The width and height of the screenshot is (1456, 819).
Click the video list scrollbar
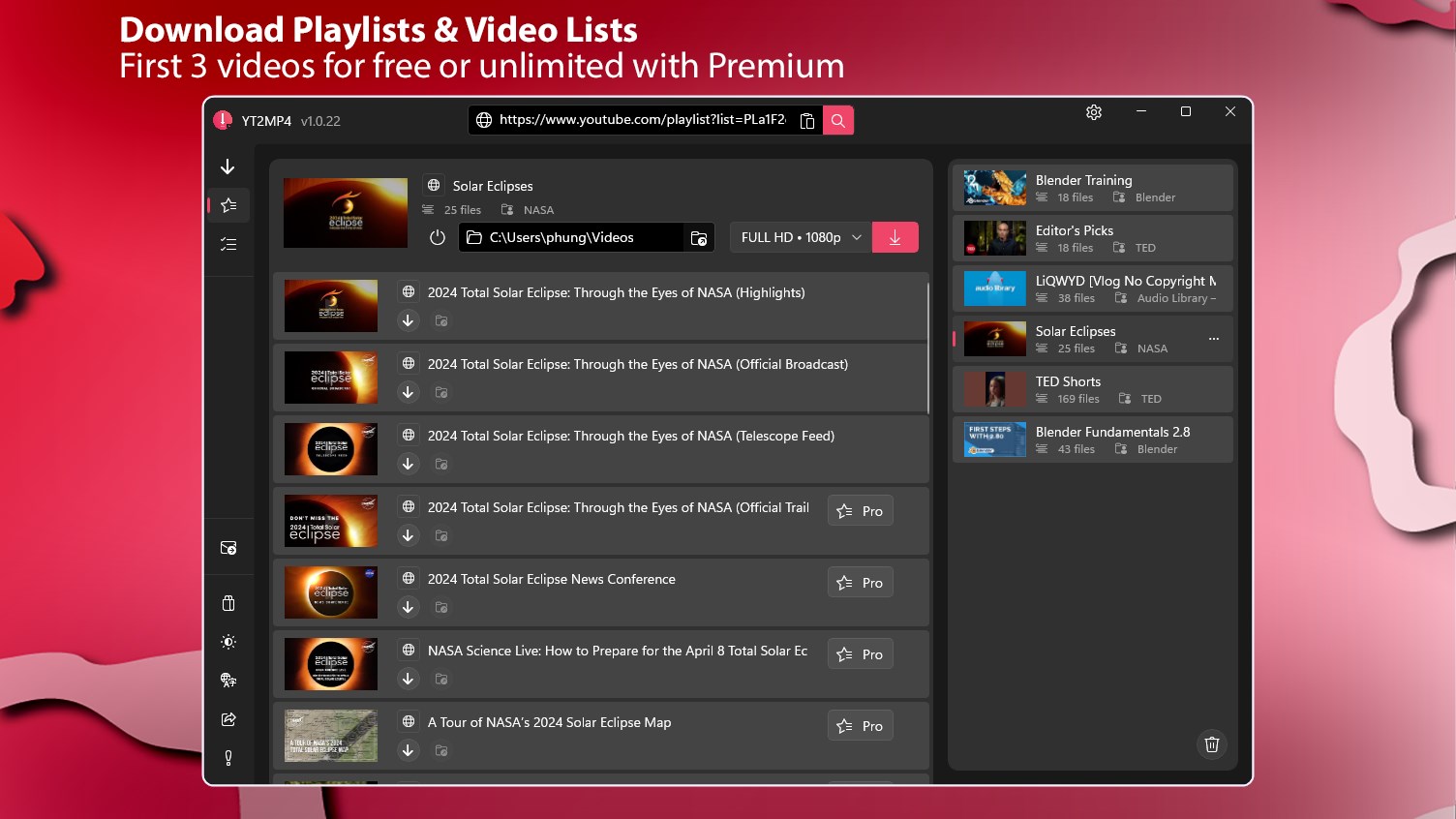pyautogui.click(x=927, y=348)
